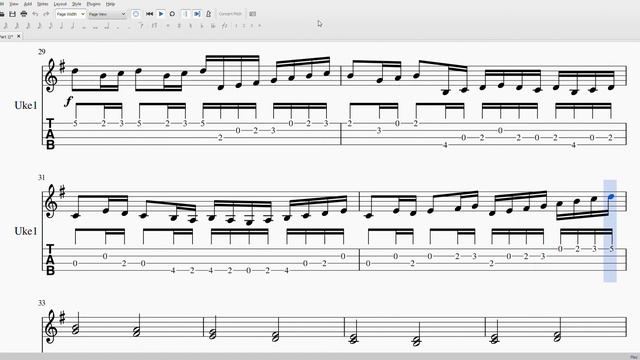Open the Help menu
This screenshot has height=360, width=640.
click(x=110, y=4)
